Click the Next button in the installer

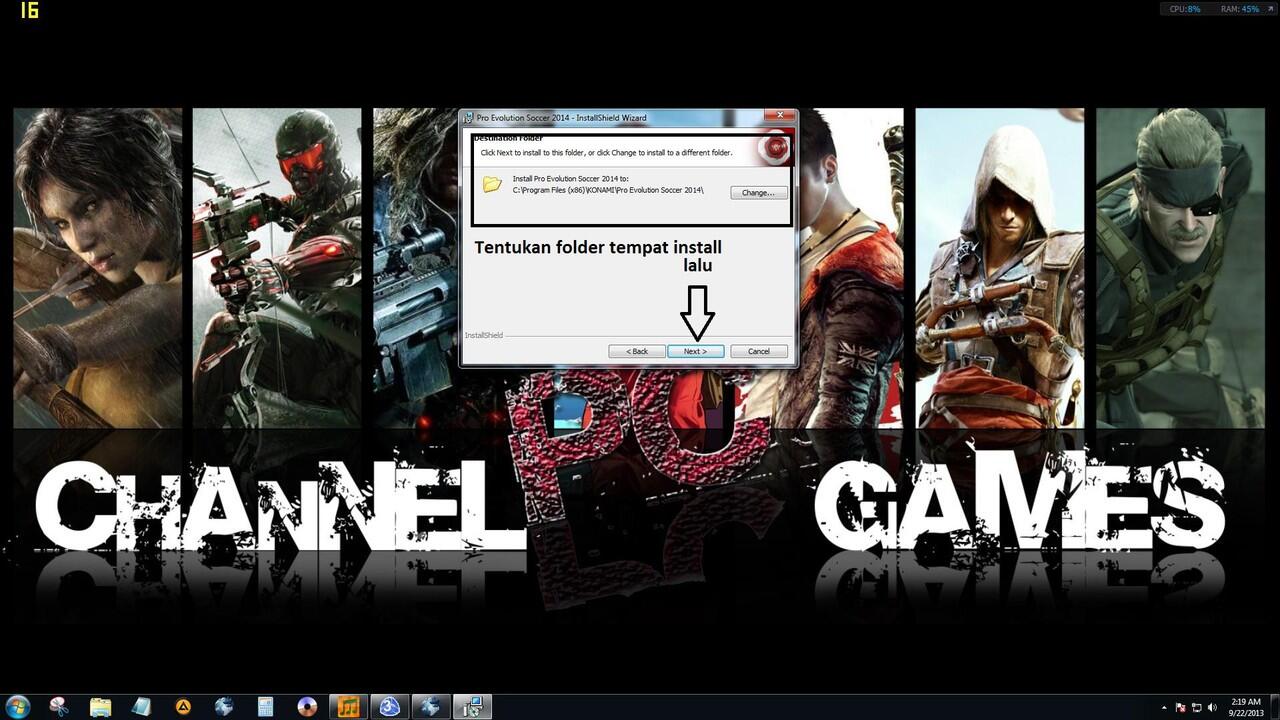click(695, 351)
